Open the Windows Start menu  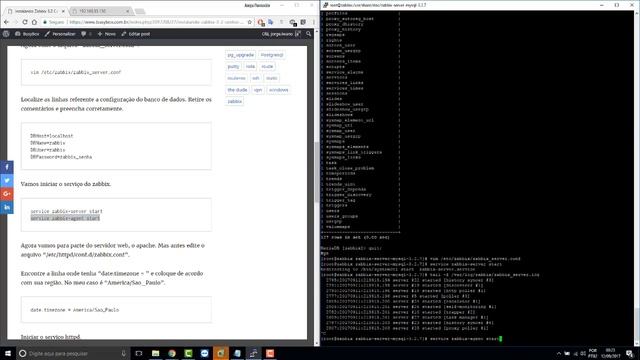[x=8, y=353]
